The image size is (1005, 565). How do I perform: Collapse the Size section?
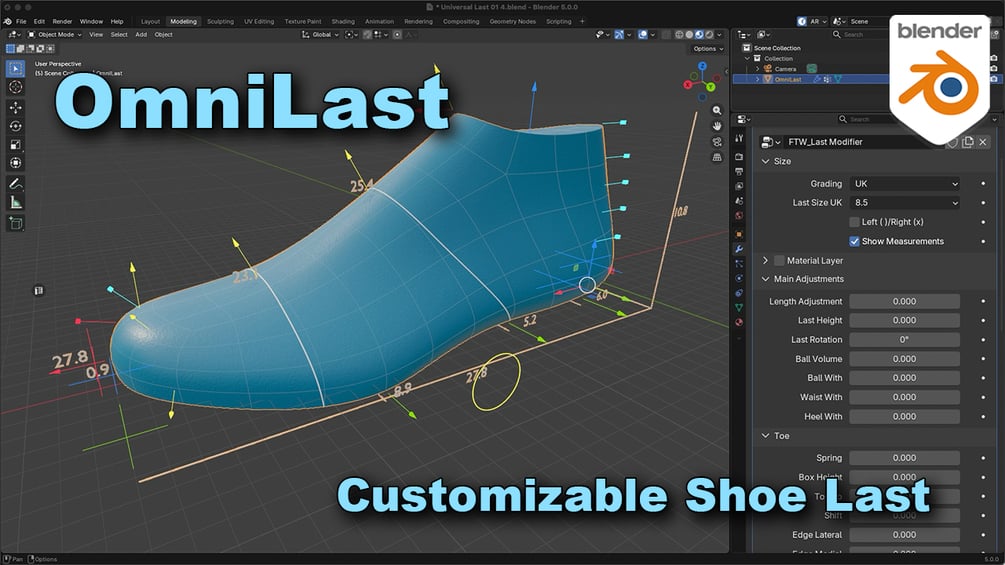pyautogui.click(x=765, y=161)
